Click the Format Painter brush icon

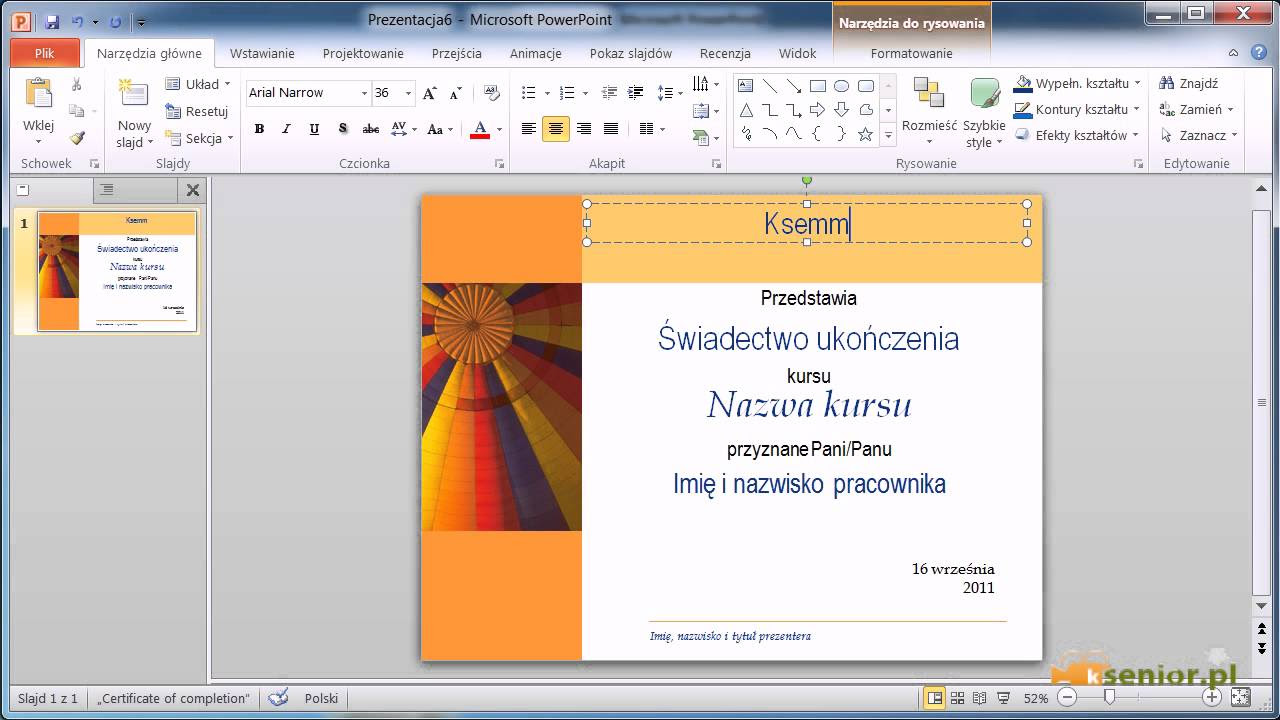coord(77,138)
